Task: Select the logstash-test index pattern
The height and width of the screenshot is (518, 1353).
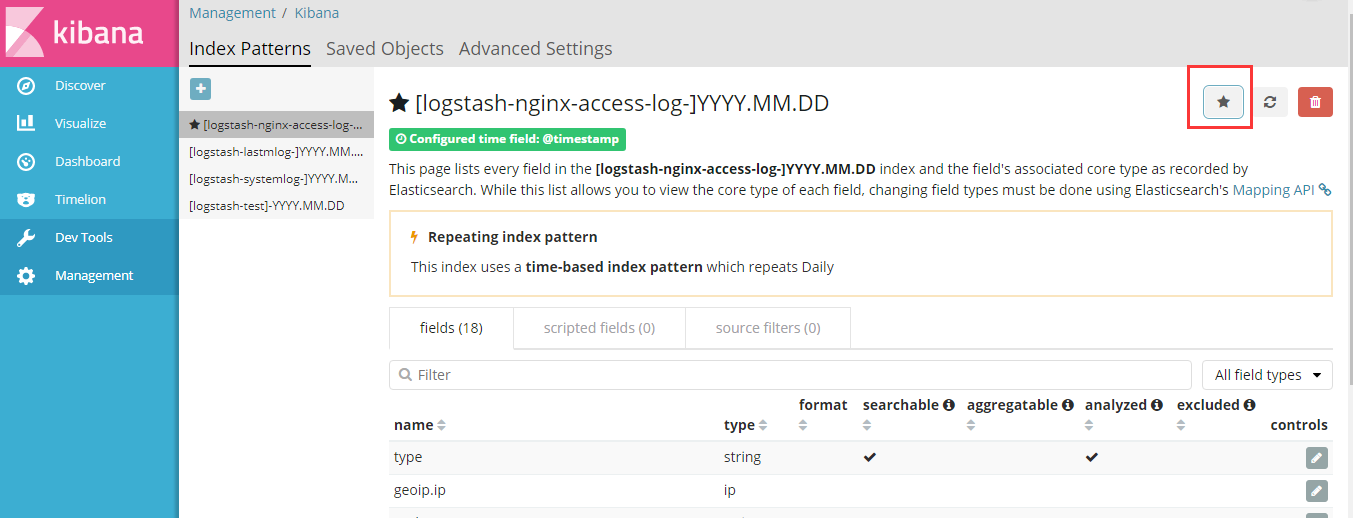Action: (x=277, y=206)
